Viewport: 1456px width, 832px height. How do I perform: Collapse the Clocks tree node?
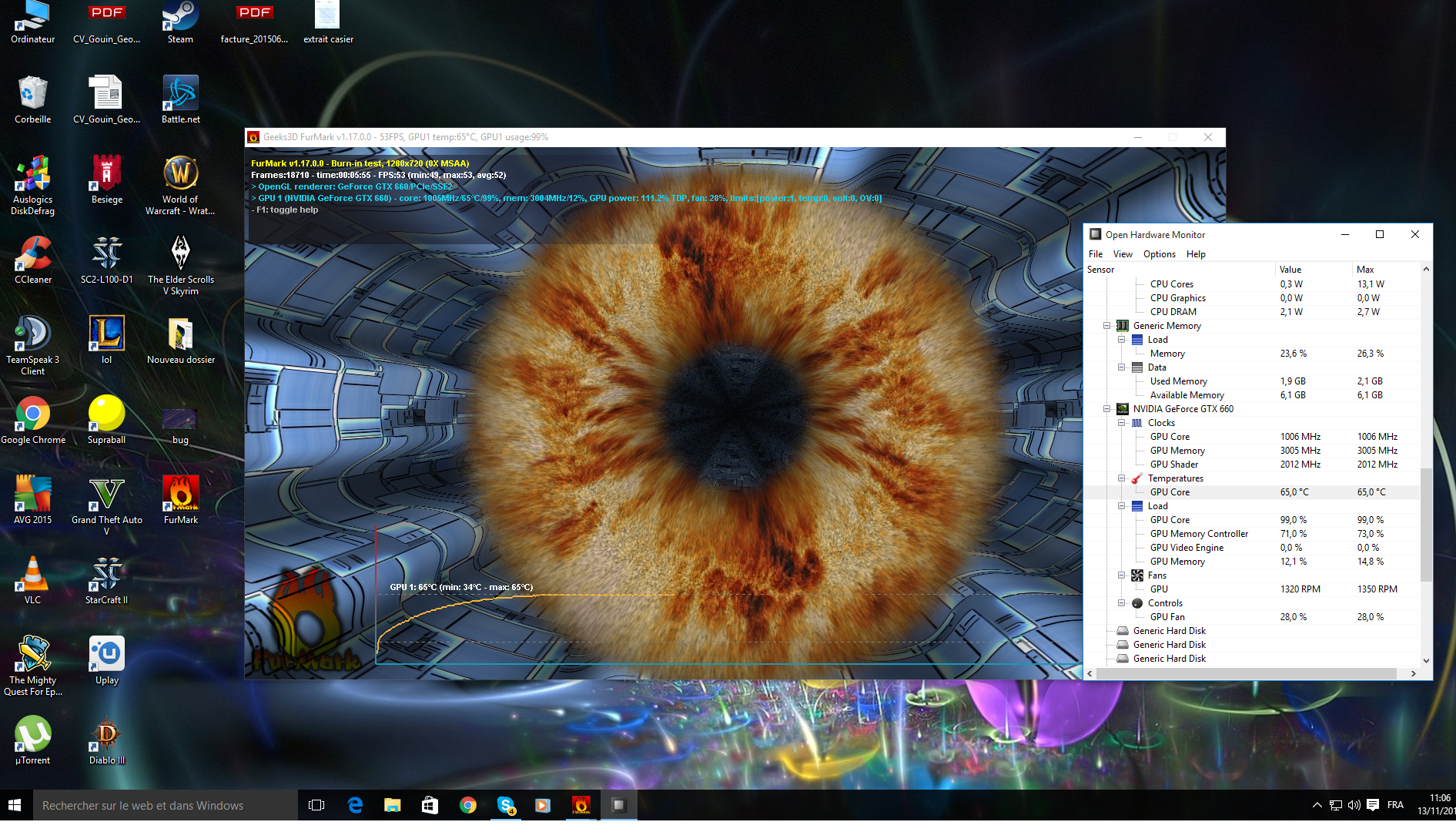[1122, 423]
